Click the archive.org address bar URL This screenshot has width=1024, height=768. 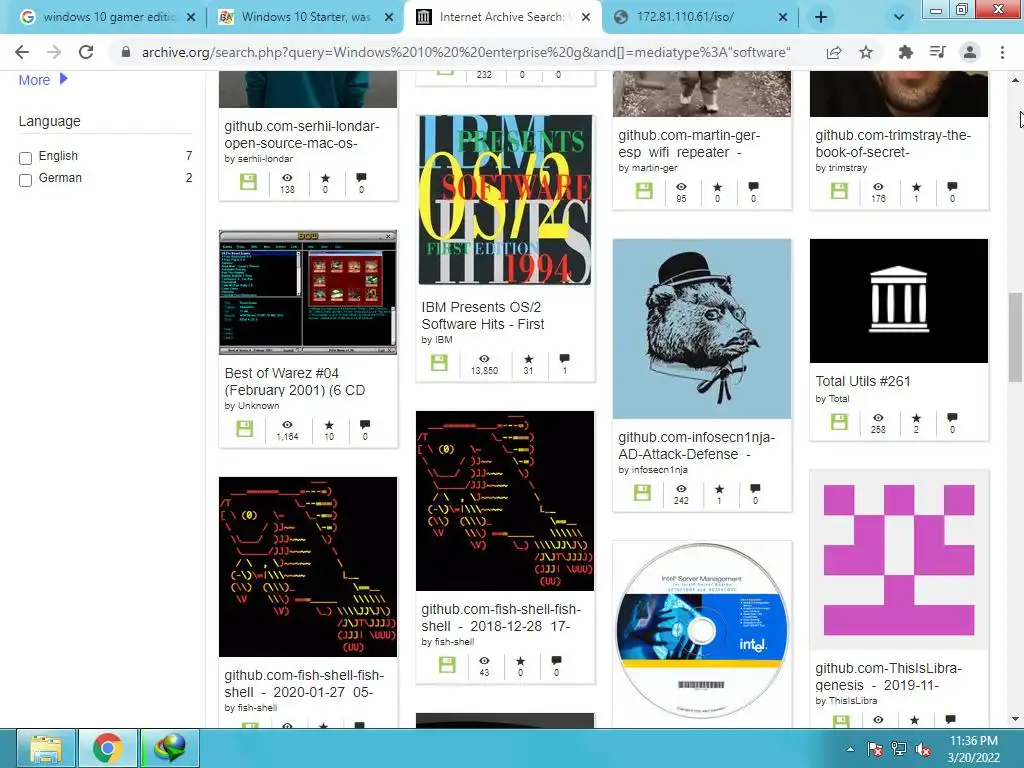pos(466,52)
